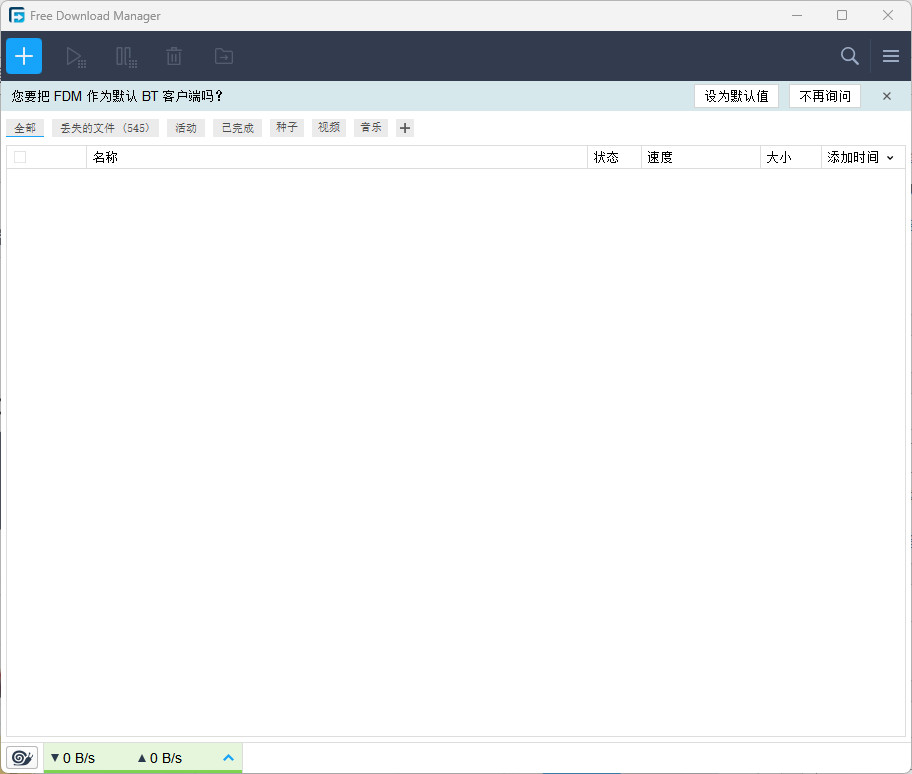Sort by 大小 column header

point(790,157)
